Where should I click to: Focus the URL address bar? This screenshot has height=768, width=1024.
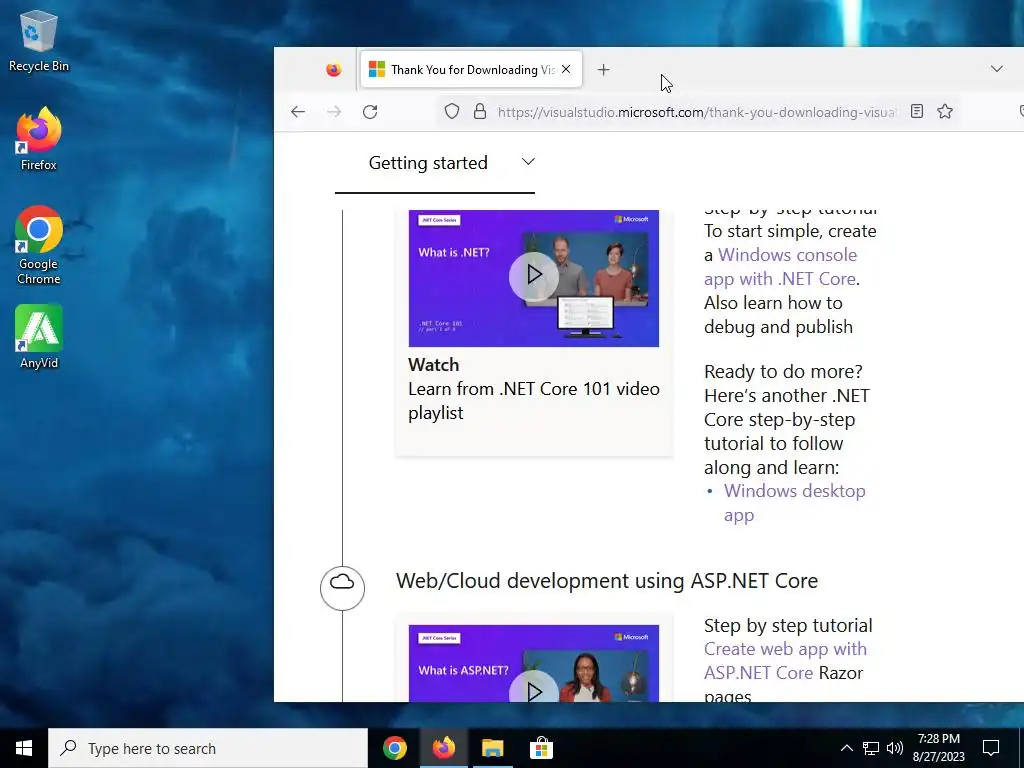tap(696, 112)
